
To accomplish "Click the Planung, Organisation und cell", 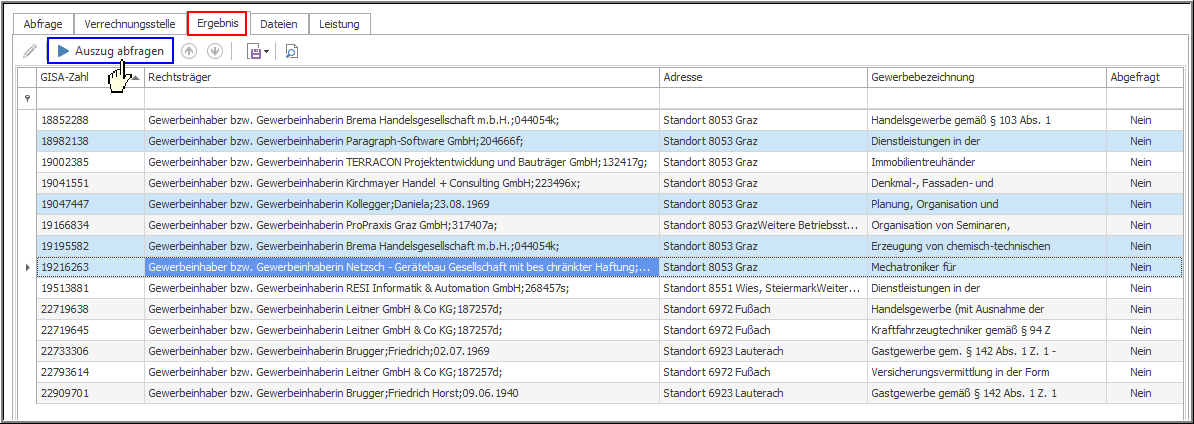I will click(x=986, y=204).
